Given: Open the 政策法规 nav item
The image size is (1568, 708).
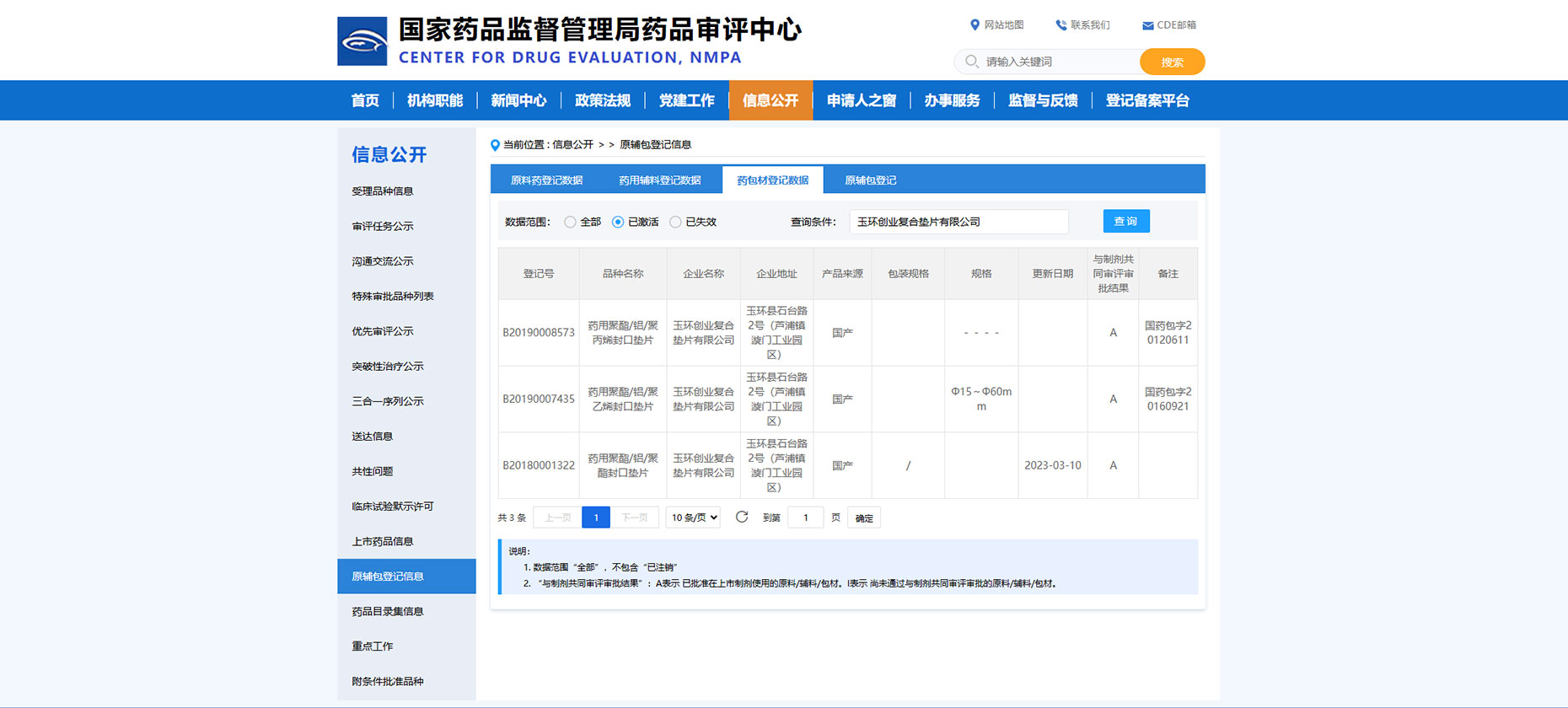Looking at the screenshot, I should coord(603,100).
